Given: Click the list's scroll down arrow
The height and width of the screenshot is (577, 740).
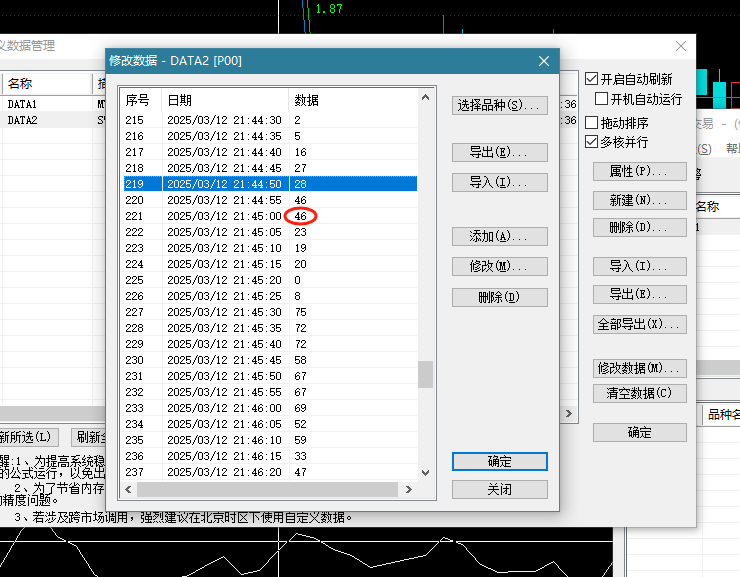Looking at the screenshot, I should click(x=425, y=473).
